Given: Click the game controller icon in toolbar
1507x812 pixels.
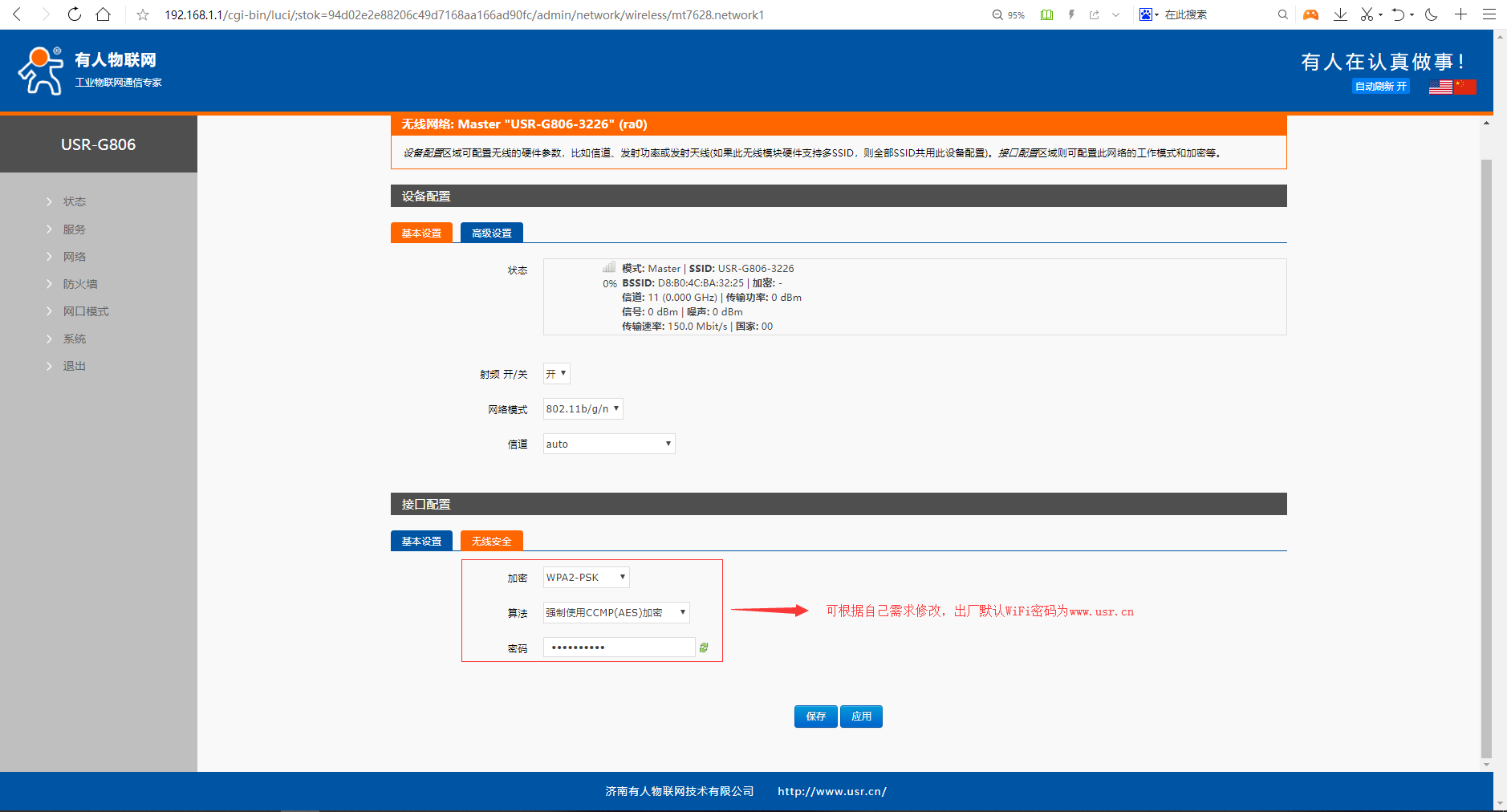Looking at the screenshot, I should (x=1310, y=14).
